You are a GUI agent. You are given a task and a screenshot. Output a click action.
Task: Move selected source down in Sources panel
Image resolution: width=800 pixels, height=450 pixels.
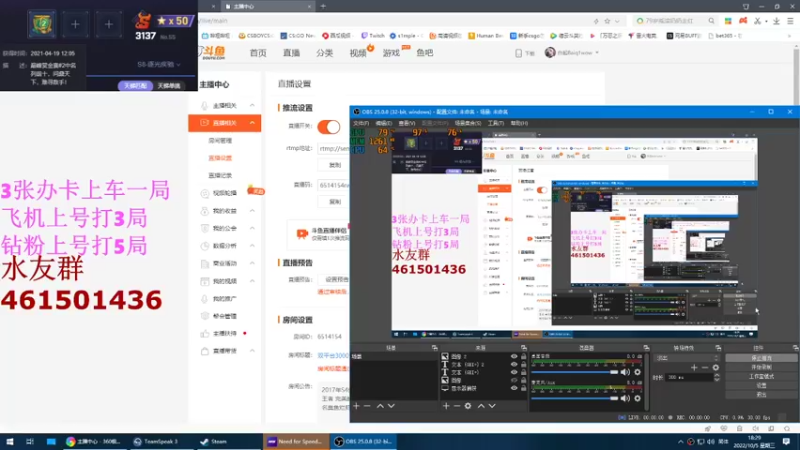pyautogui.click(x=492, y=406)
